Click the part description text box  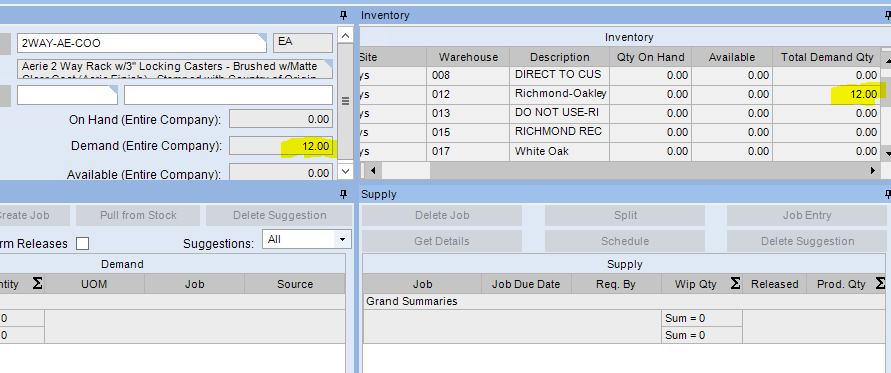point(175,69)
